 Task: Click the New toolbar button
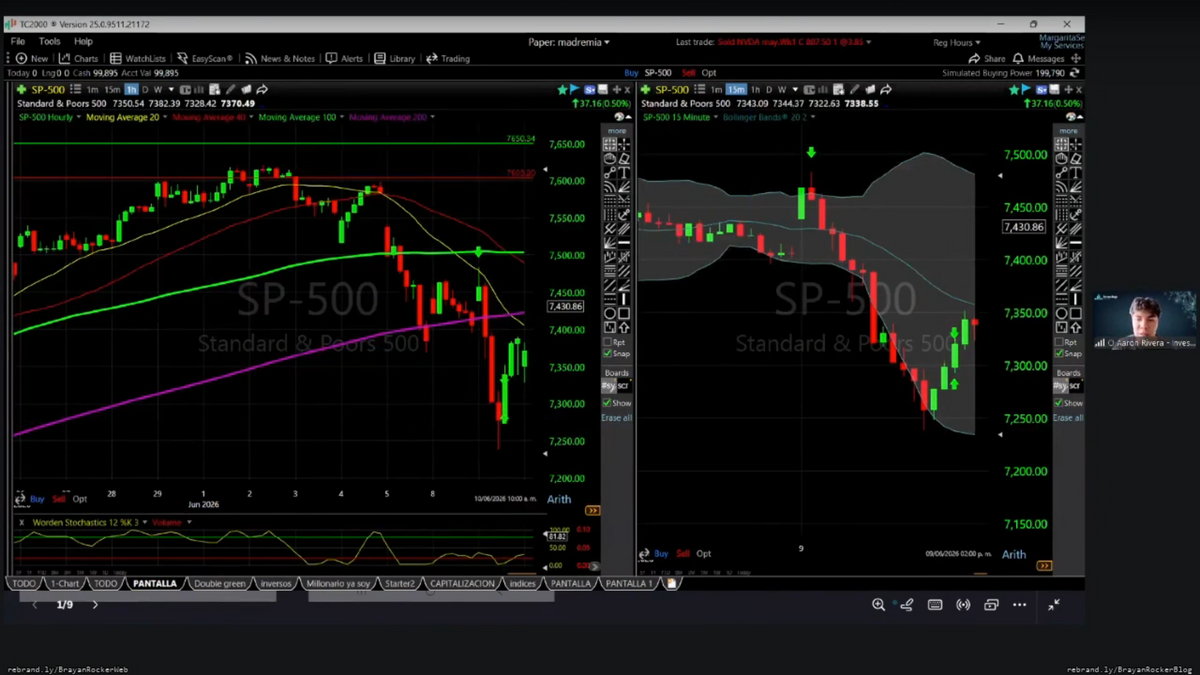[x=31, y=59]
